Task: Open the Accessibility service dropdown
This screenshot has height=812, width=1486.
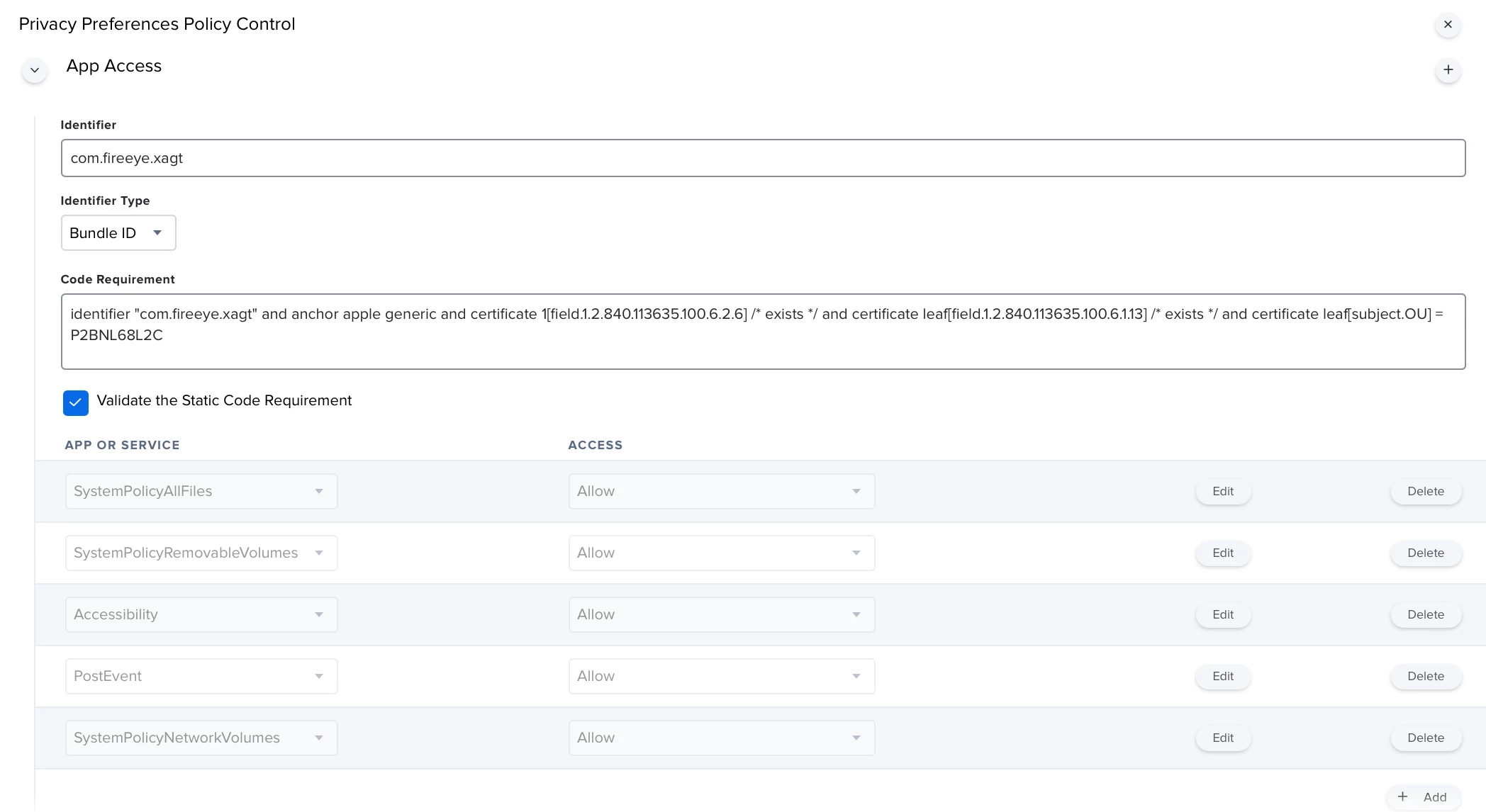Action: coord(201,614)
